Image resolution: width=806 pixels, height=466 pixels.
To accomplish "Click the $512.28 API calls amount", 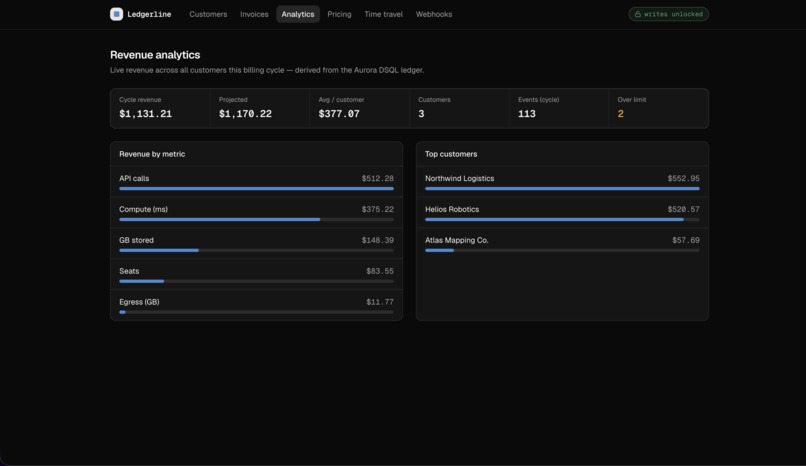I will click(378, 178).
